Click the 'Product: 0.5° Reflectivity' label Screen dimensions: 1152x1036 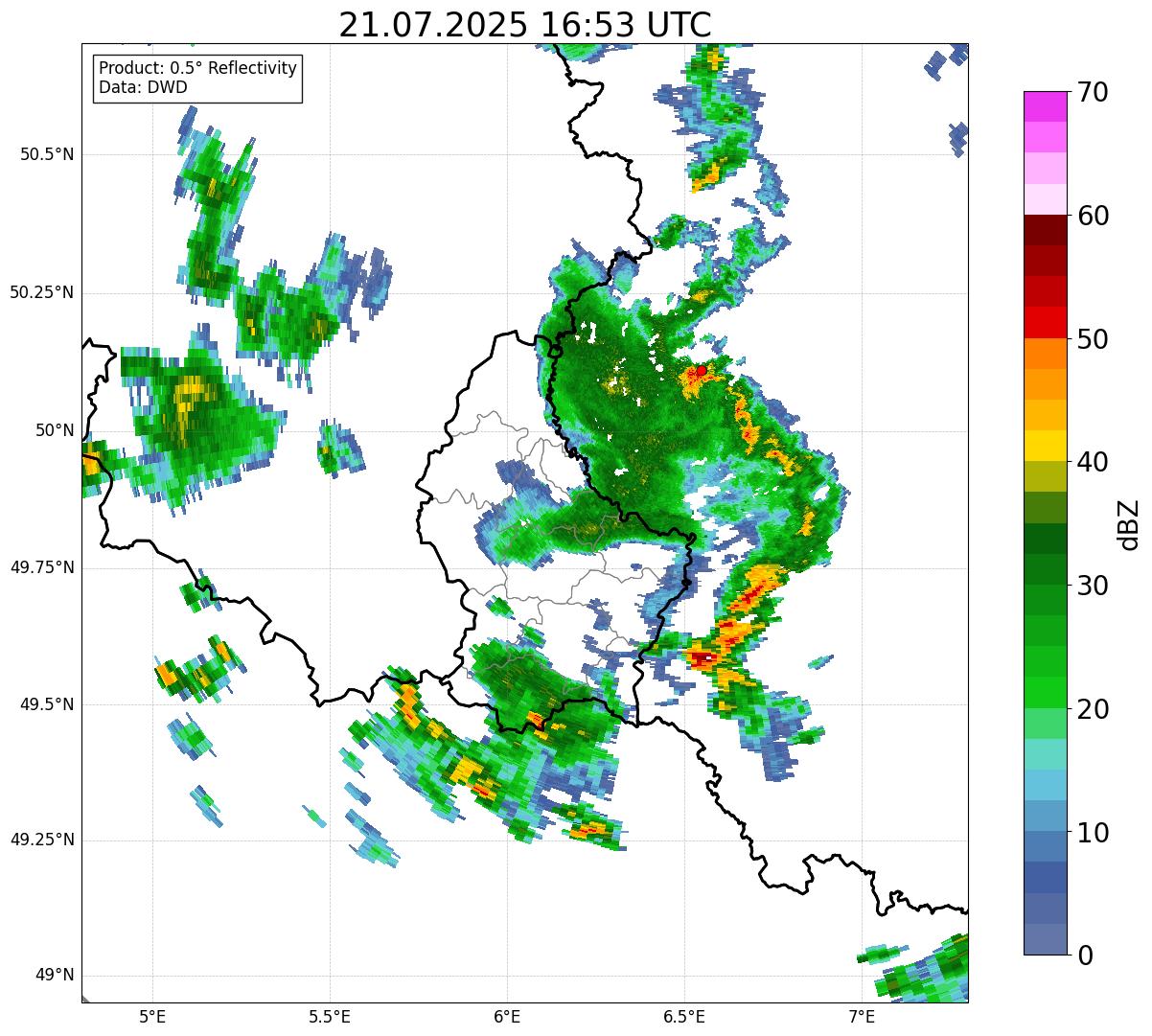[x=198, y=69]
